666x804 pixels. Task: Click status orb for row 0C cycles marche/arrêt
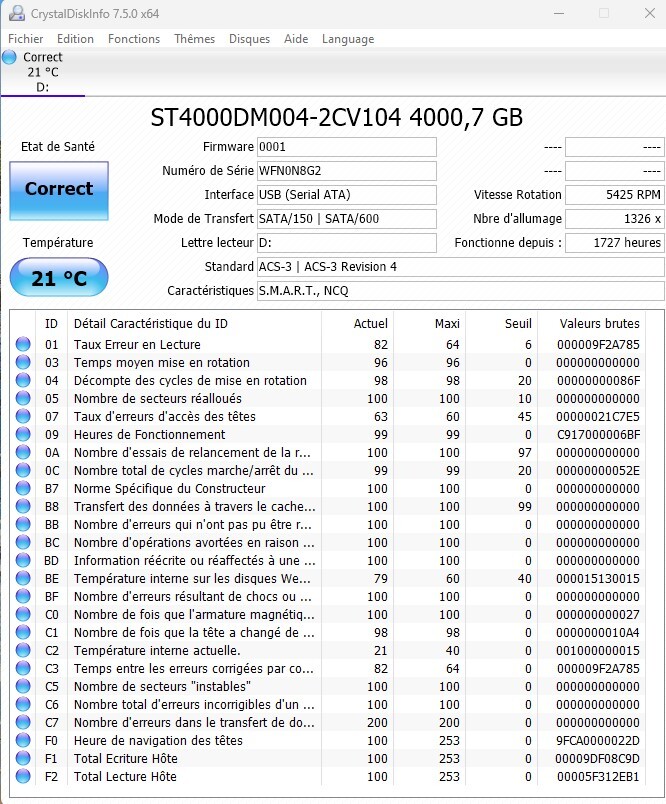click(x=23, y=470)
